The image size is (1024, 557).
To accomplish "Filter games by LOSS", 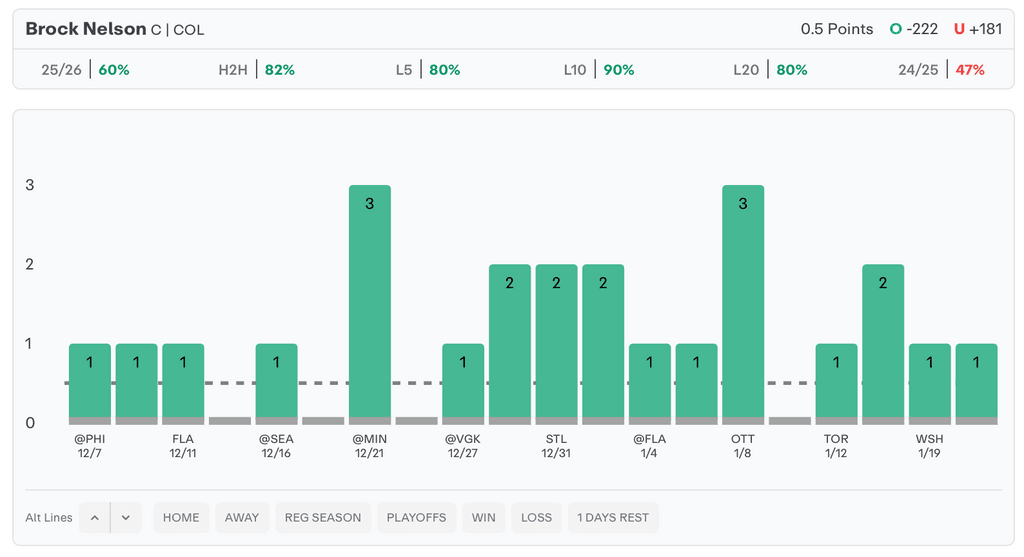I will [536, 517].
